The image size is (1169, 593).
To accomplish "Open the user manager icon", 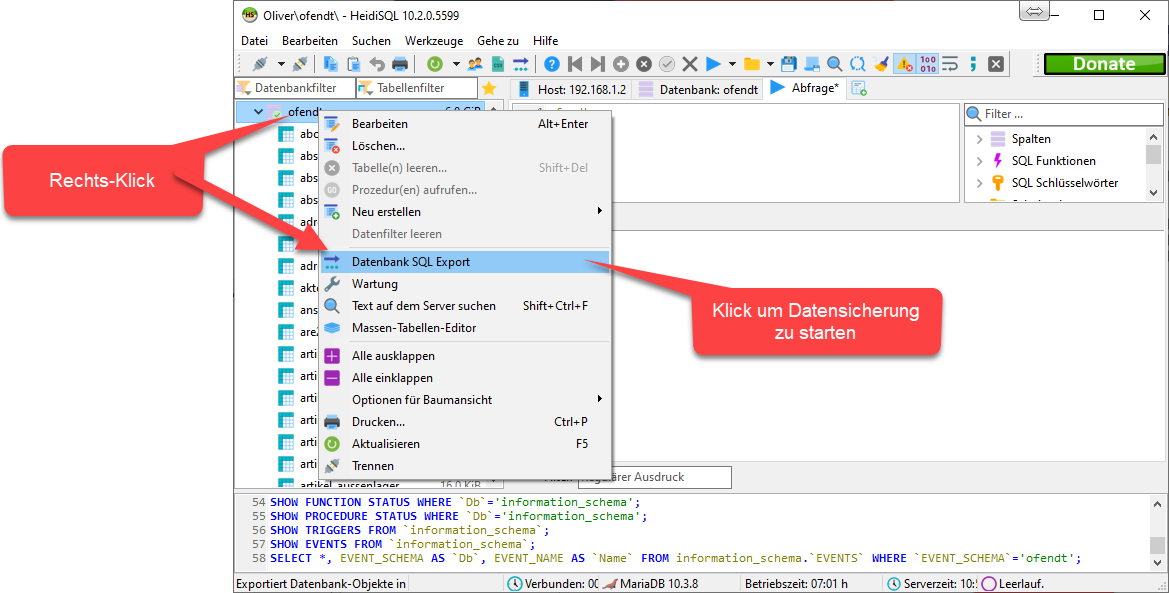I will pos(475,64).
